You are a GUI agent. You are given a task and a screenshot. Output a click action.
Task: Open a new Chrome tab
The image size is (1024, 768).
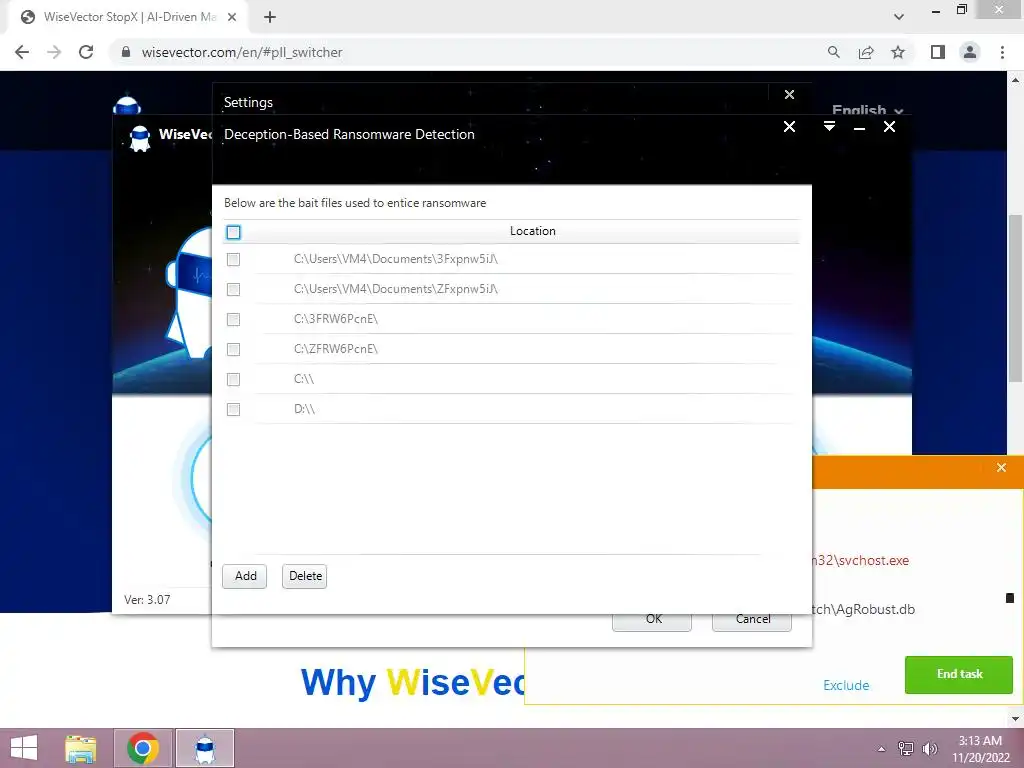(270, 17)
